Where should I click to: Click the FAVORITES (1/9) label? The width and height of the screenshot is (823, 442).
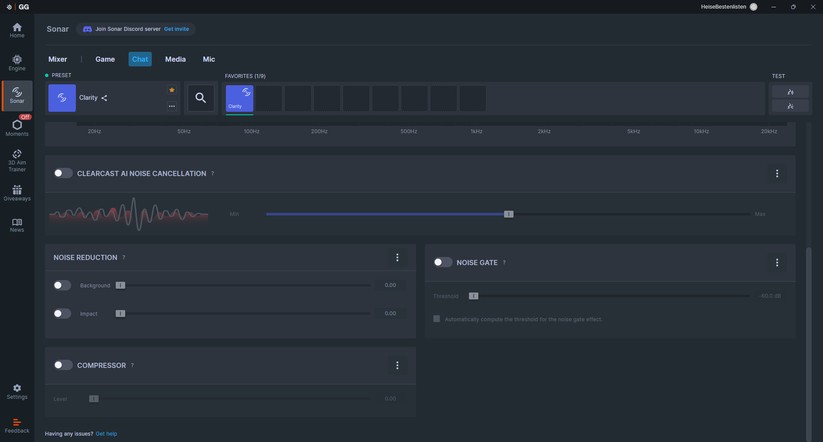click(x=245, y=76)
